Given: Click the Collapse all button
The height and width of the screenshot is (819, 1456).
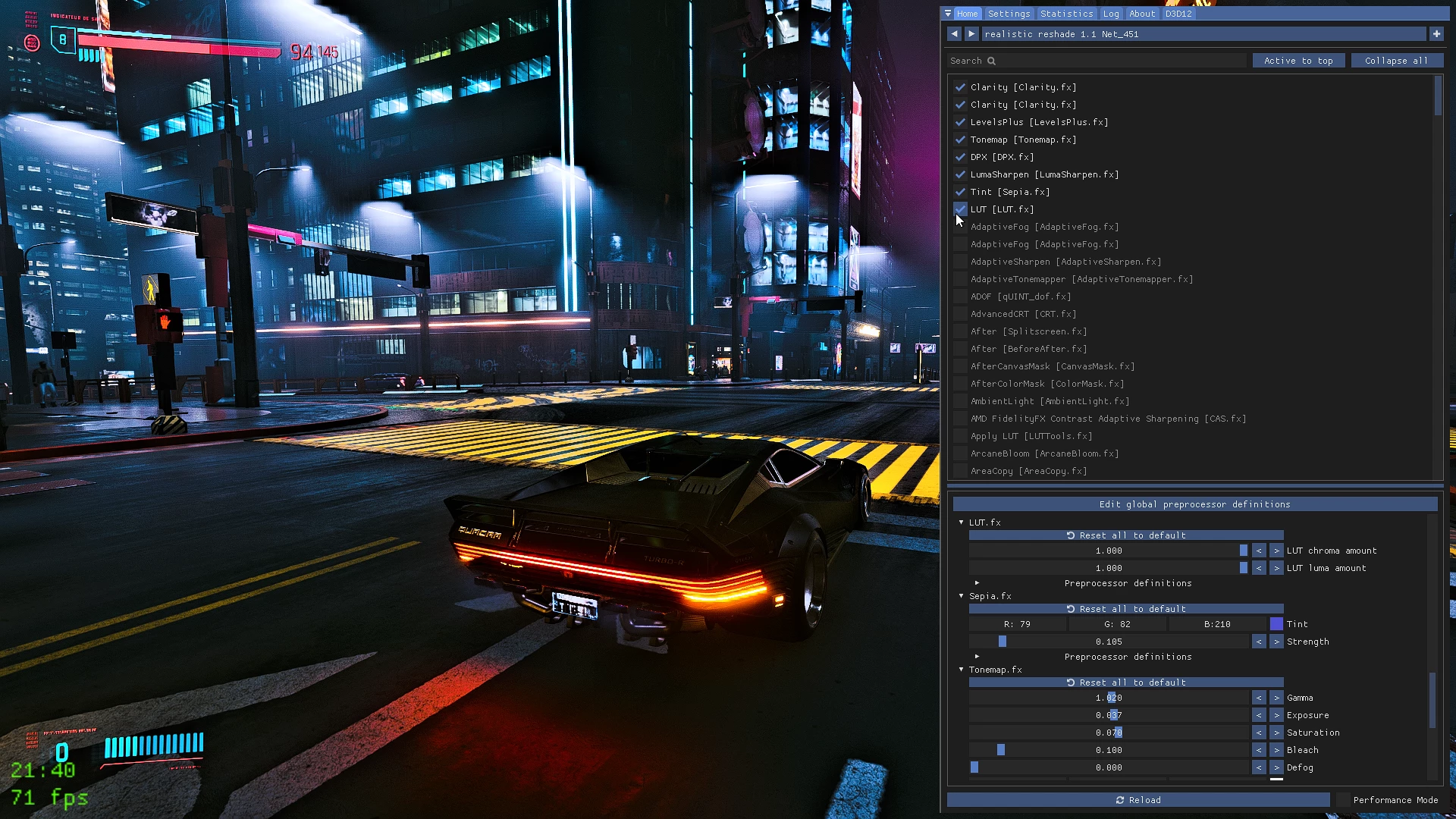Looking at the screenshot, I should pos(1396,61).
